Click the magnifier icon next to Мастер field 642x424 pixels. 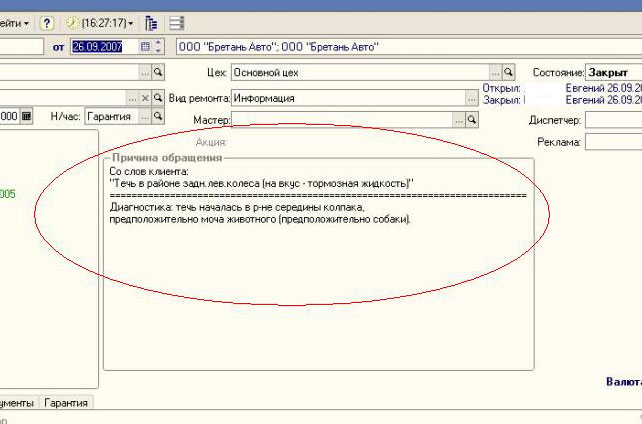tap(472, 120)
